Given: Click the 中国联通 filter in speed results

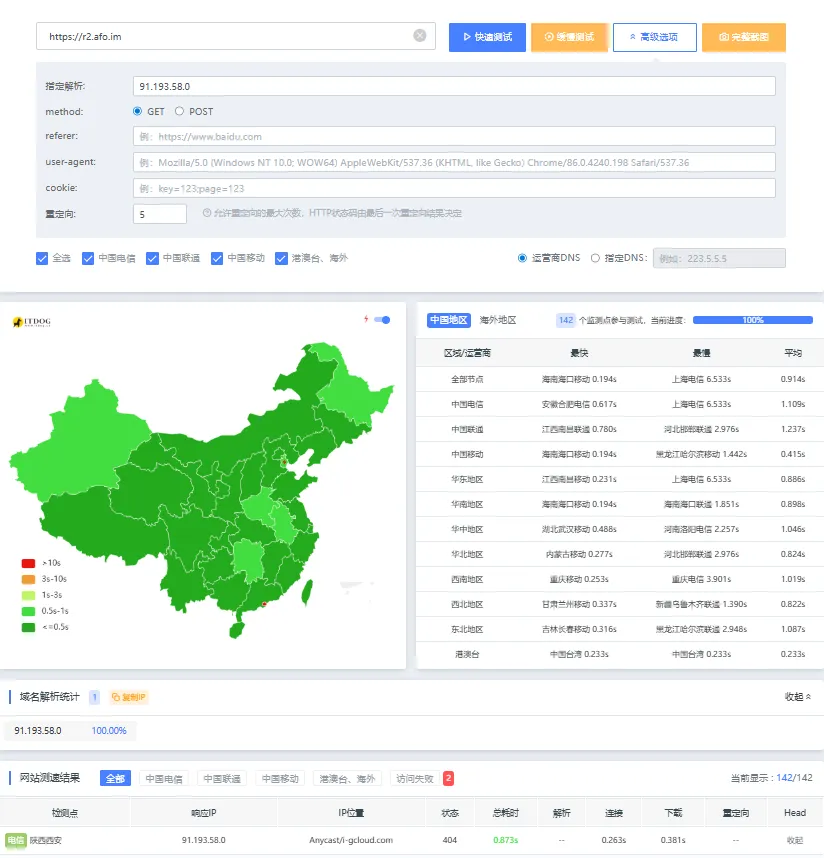Looking at the screenshot, I should 220,778.
